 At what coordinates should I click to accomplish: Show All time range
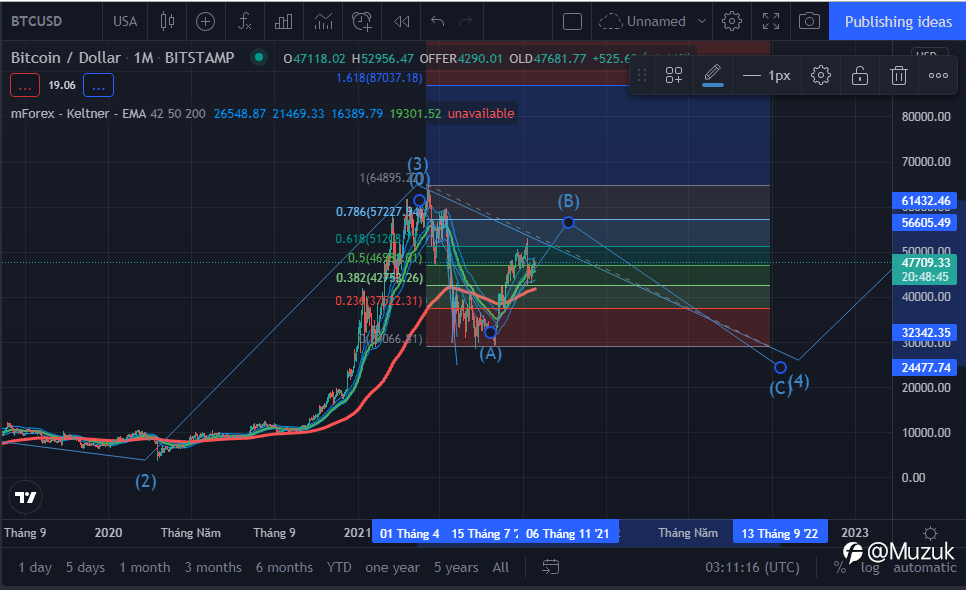[x=501, y=567]
